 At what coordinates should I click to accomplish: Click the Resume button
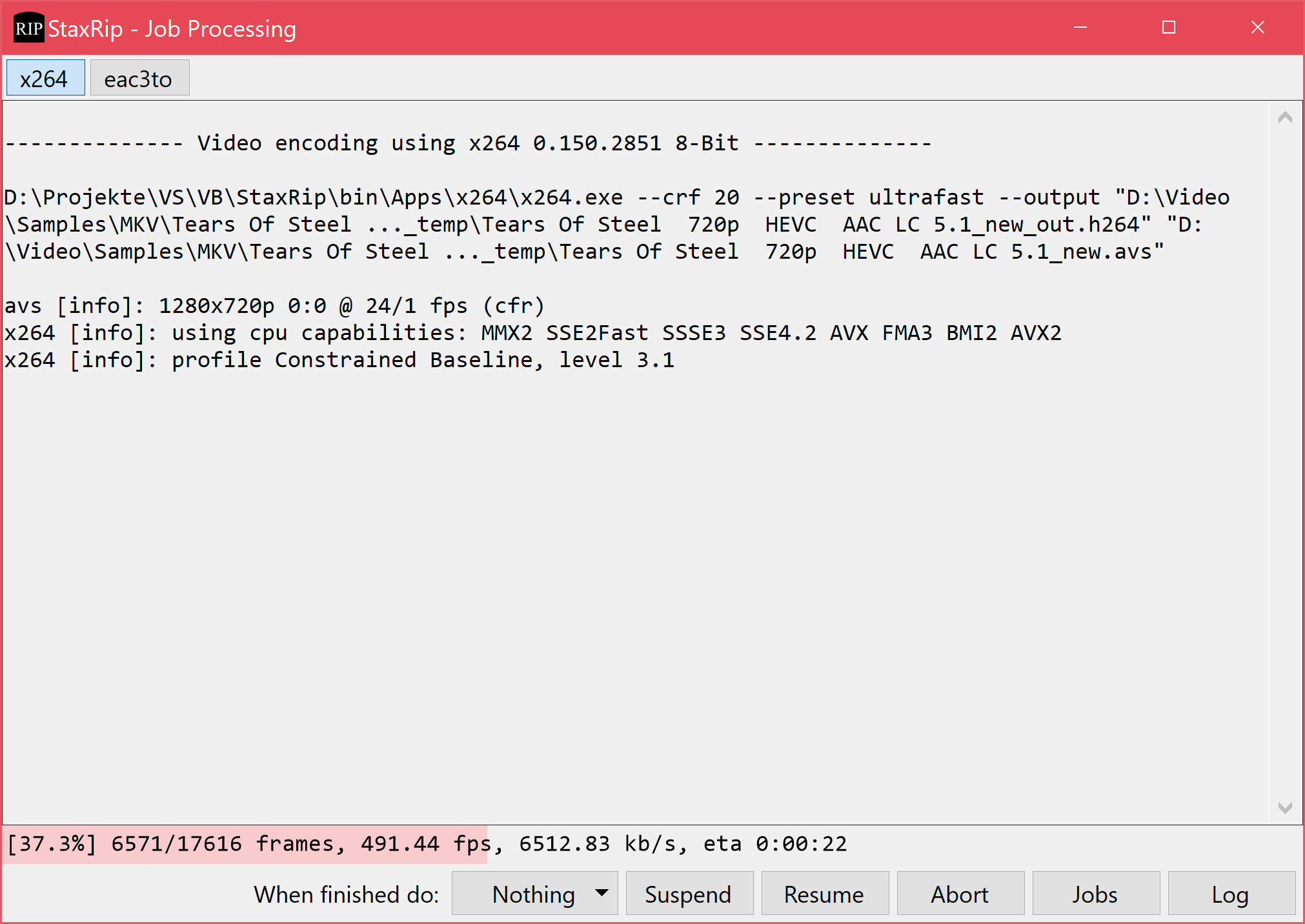(825, 894)
